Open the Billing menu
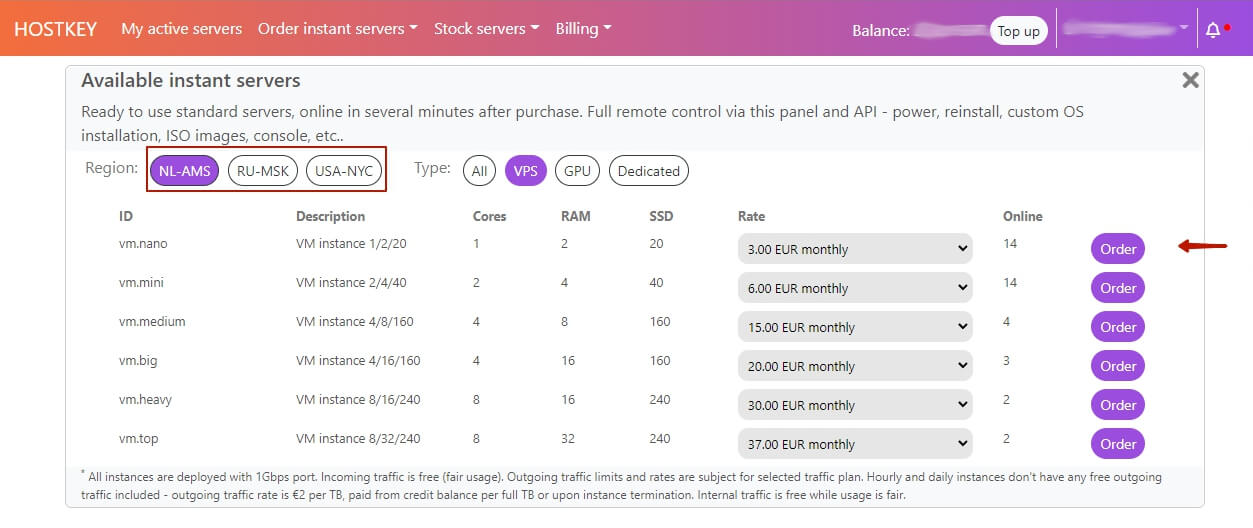1253x528 pixels. [584, 29]
